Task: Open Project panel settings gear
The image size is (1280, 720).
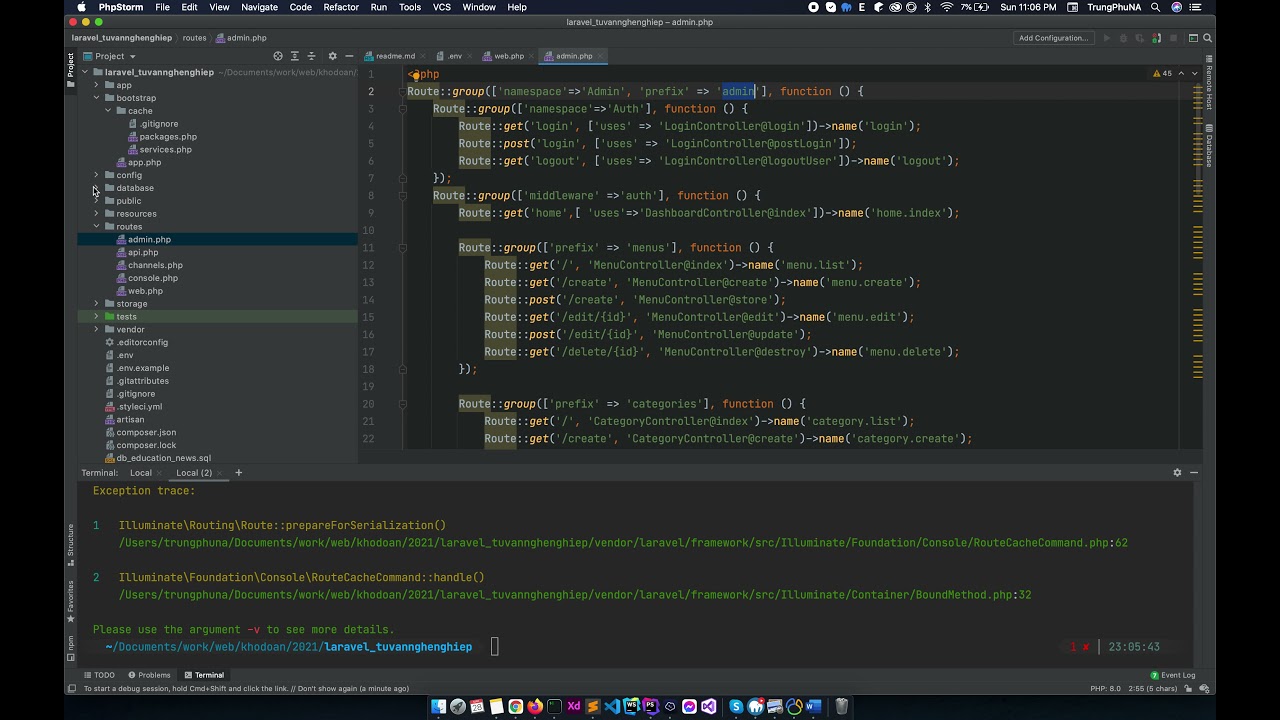Action: point(333,56)
